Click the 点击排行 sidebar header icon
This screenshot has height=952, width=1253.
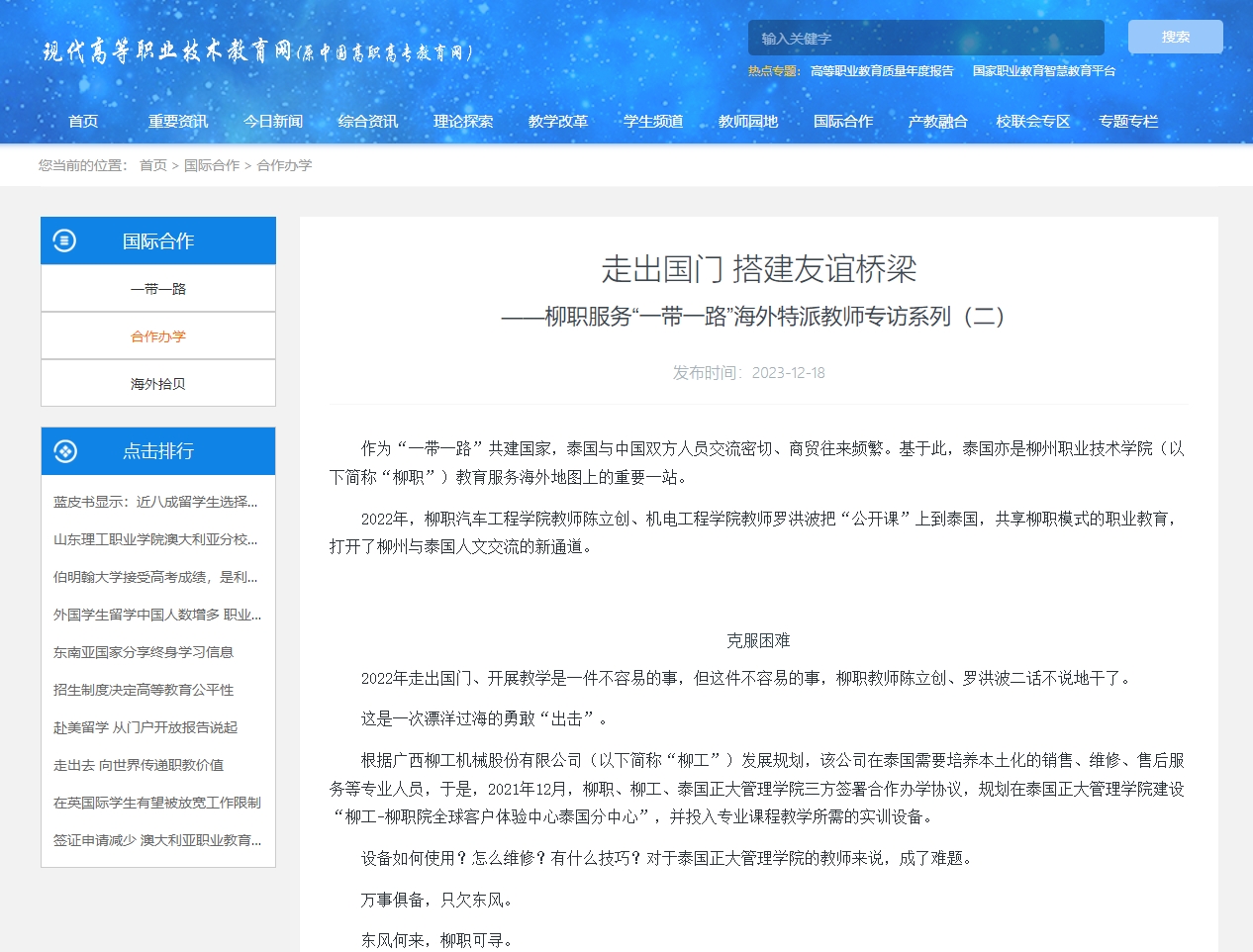click(x=64, y=451)
